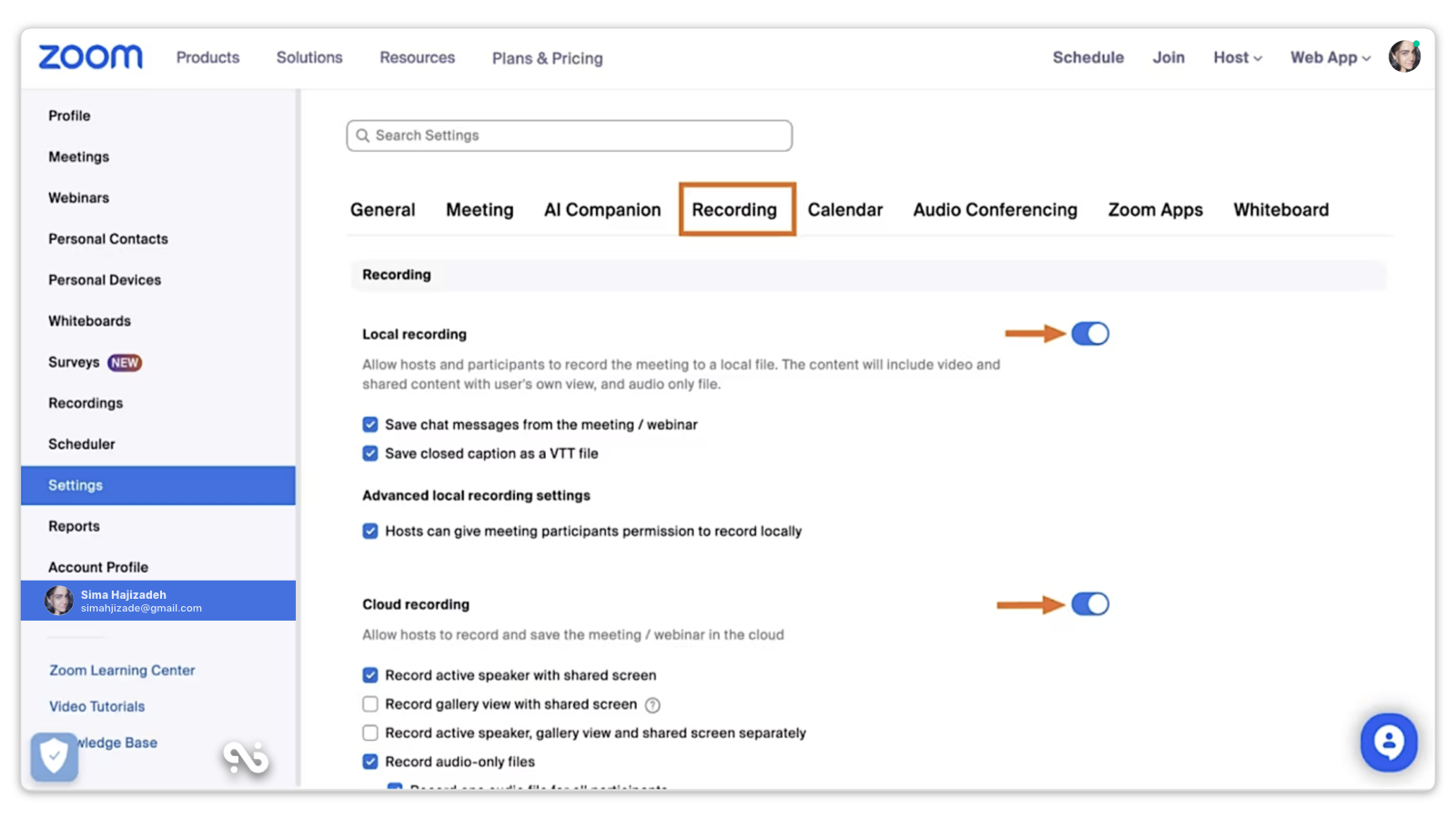Screen dimensions: 1456x819
Task: Click Advanced local recording settings heading
Action: pyautogui.click(x=476, y=495)
